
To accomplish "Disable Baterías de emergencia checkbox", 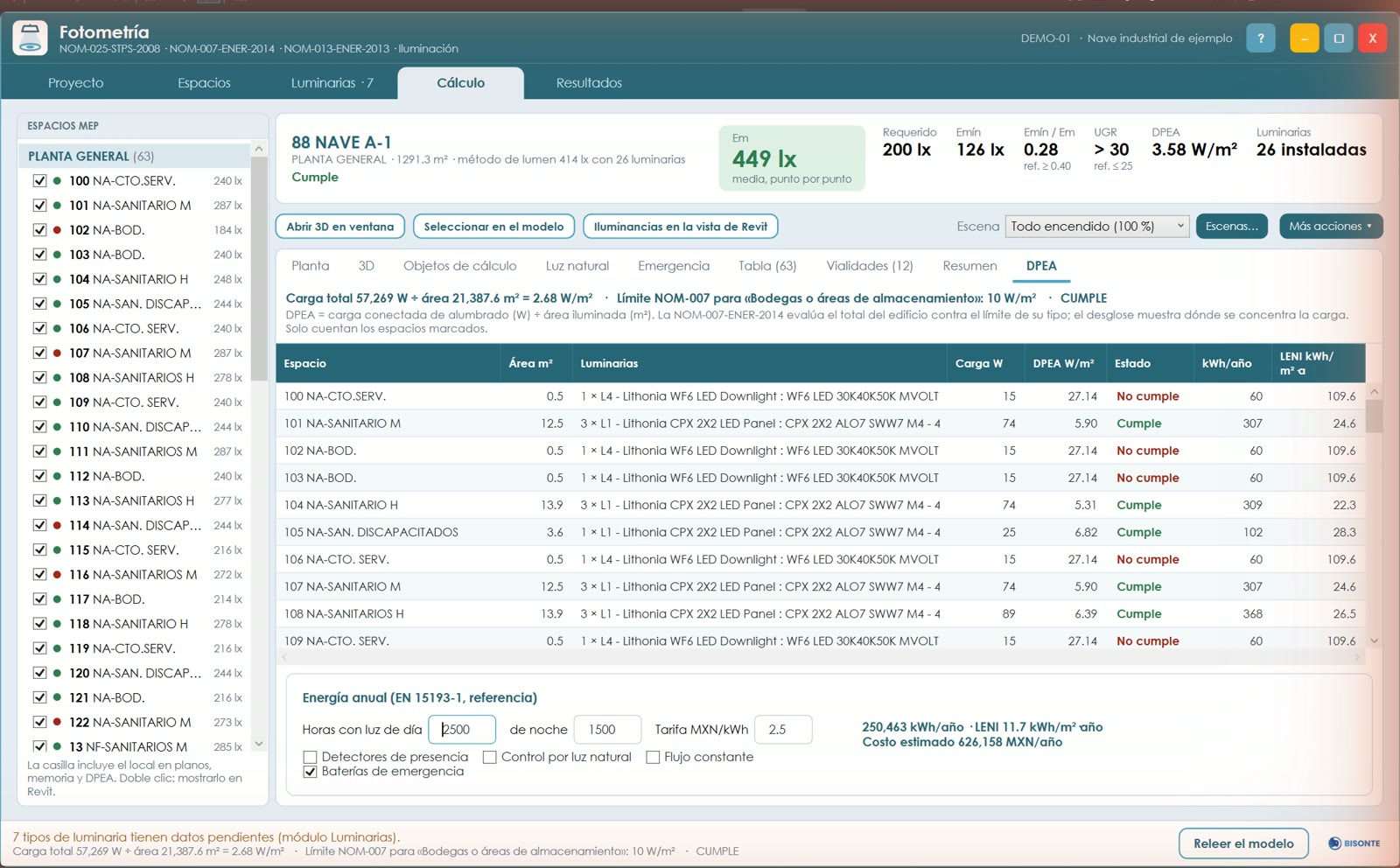I will [x=310, y=772].
